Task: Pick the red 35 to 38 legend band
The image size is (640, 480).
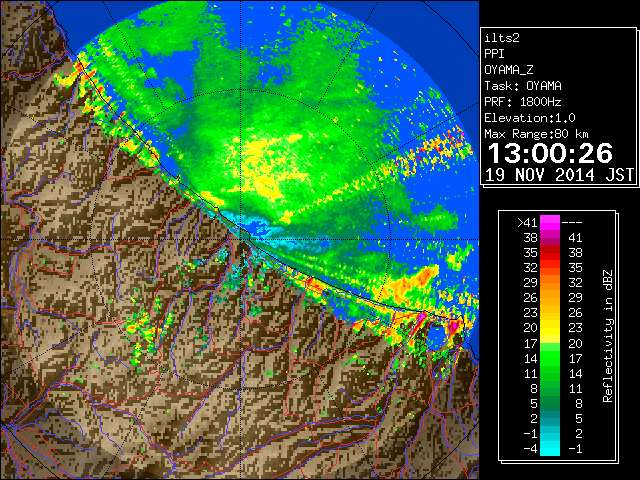Action: (x=550, y=253)
